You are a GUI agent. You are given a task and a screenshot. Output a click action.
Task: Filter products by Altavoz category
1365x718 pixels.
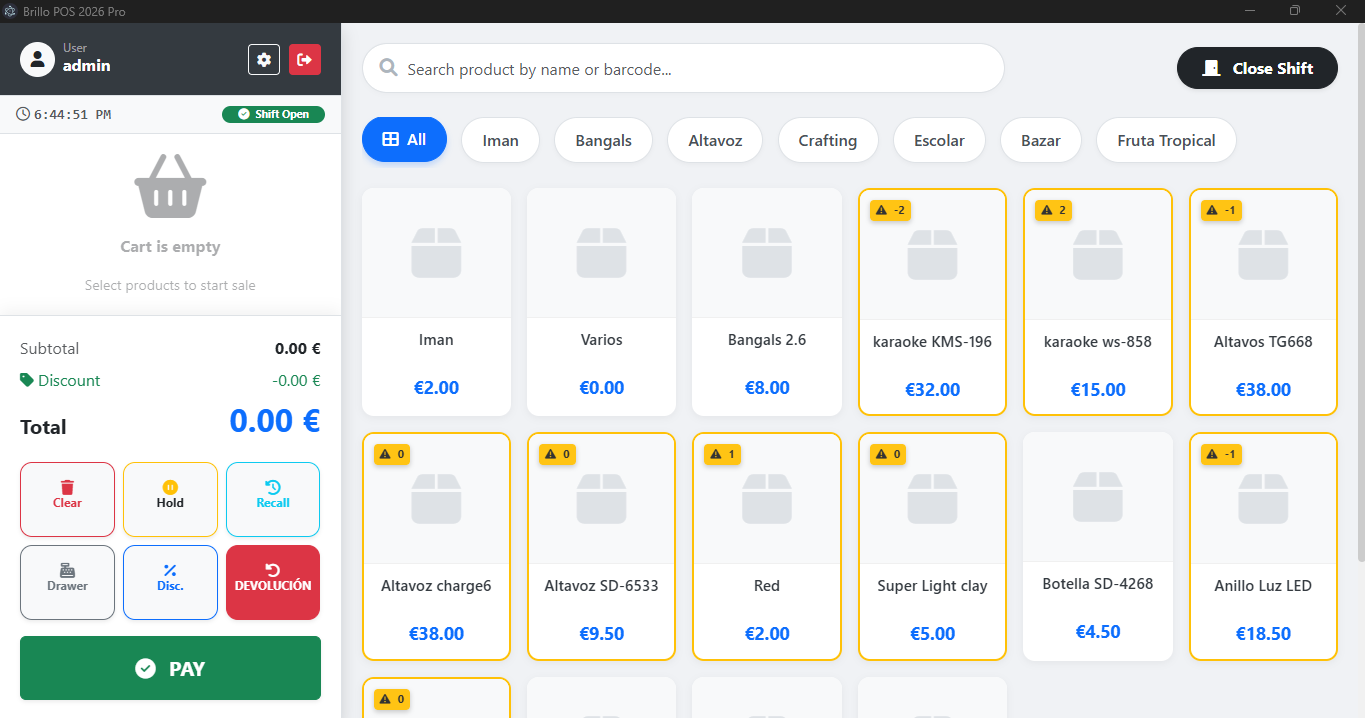pos(715,140)
